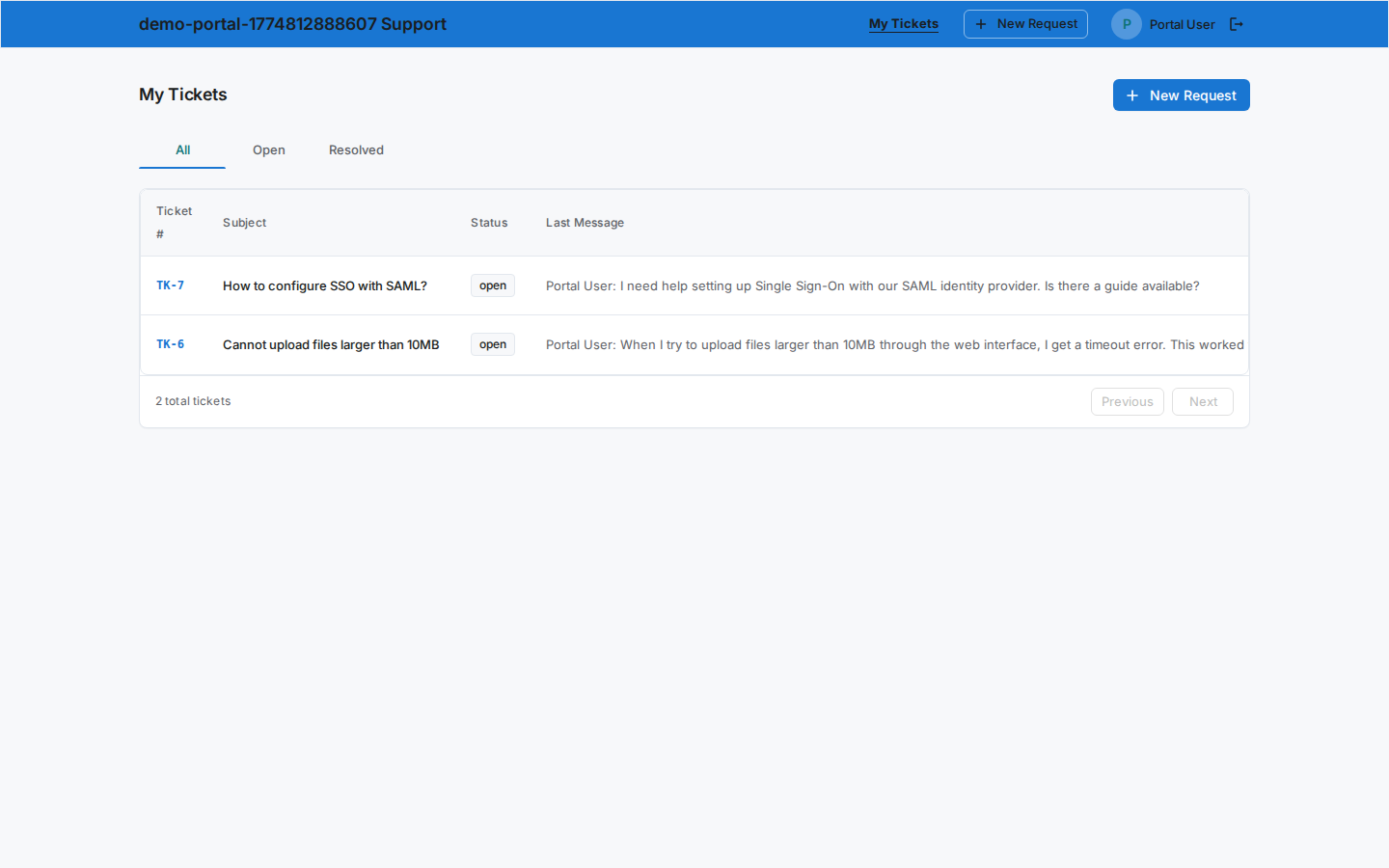Click subject 'How to configure SSO with SAML?'
The image size is (1389, 868).
324,285
